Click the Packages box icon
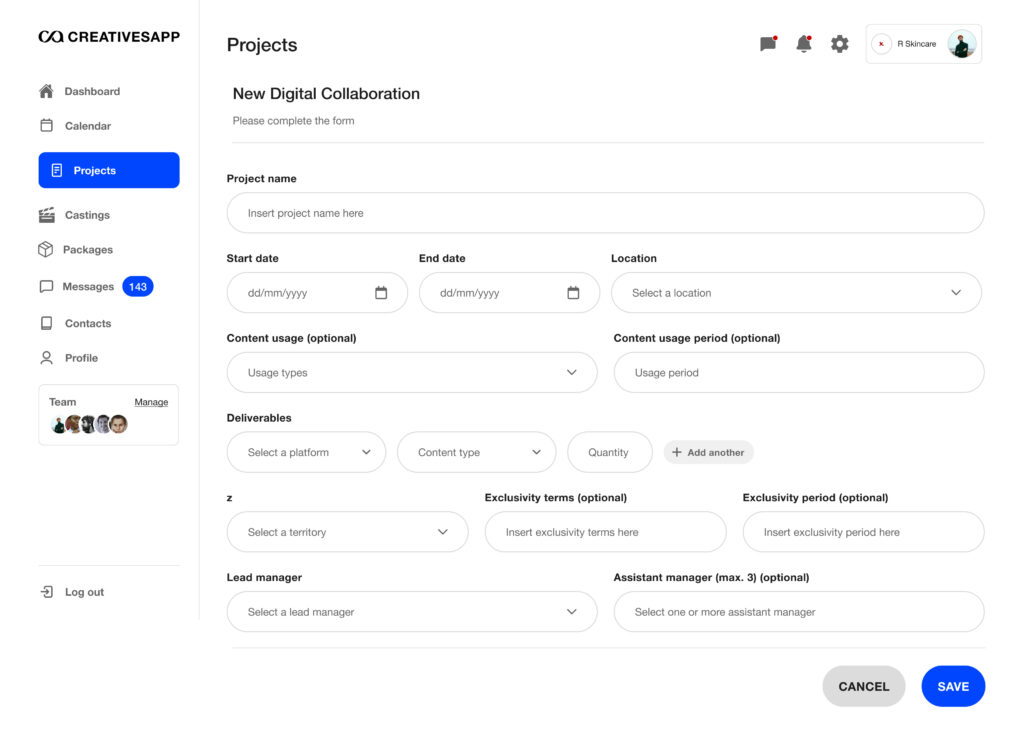The height and width of the screenshot is (732, 1024). point(46,249)
